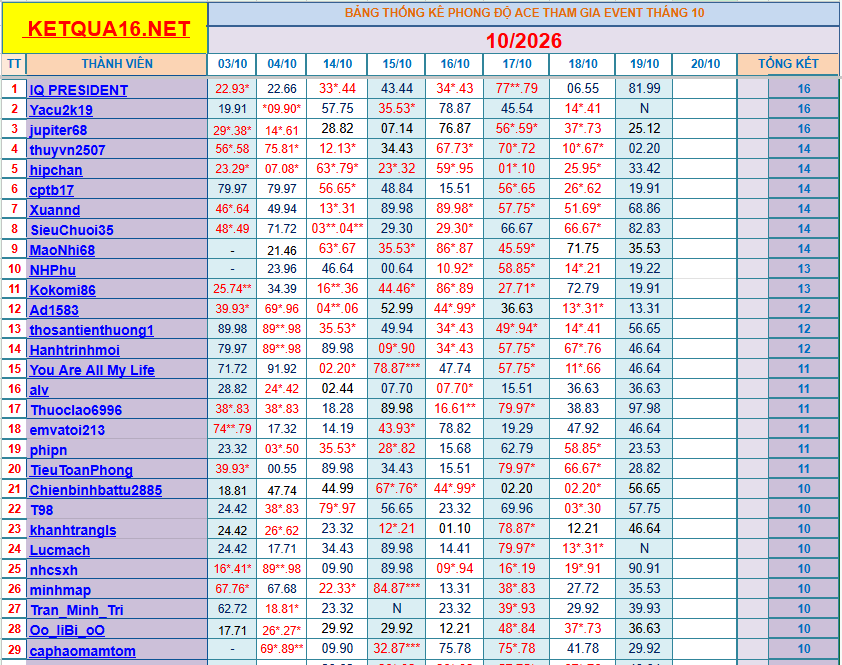Click the 14/10 date column header

pyautogui.click(x=337, y=64)
